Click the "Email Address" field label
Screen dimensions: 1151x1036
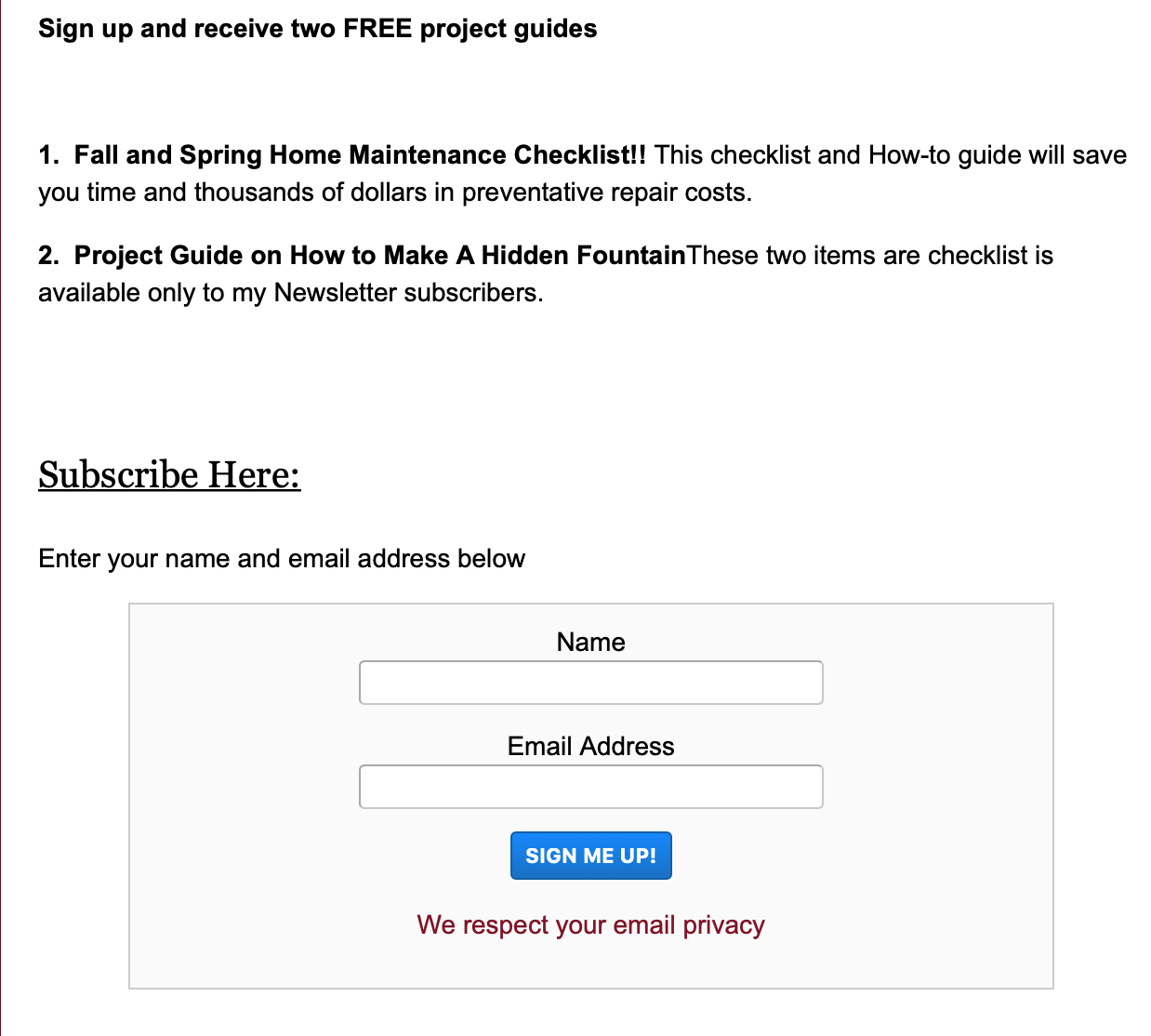tap(590, 746)
